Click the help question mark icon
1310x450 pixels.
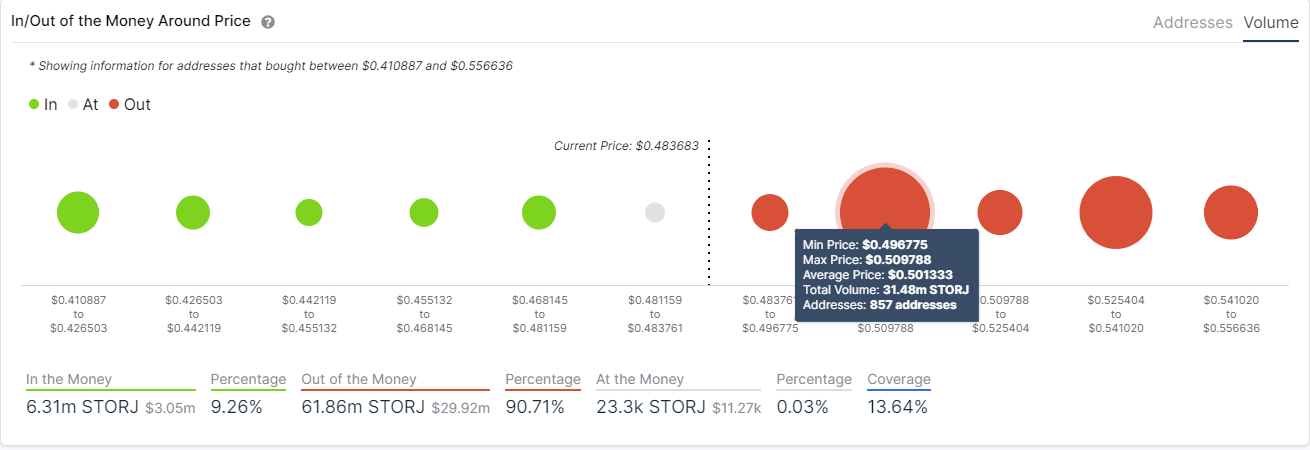click(x=267, y=22)
